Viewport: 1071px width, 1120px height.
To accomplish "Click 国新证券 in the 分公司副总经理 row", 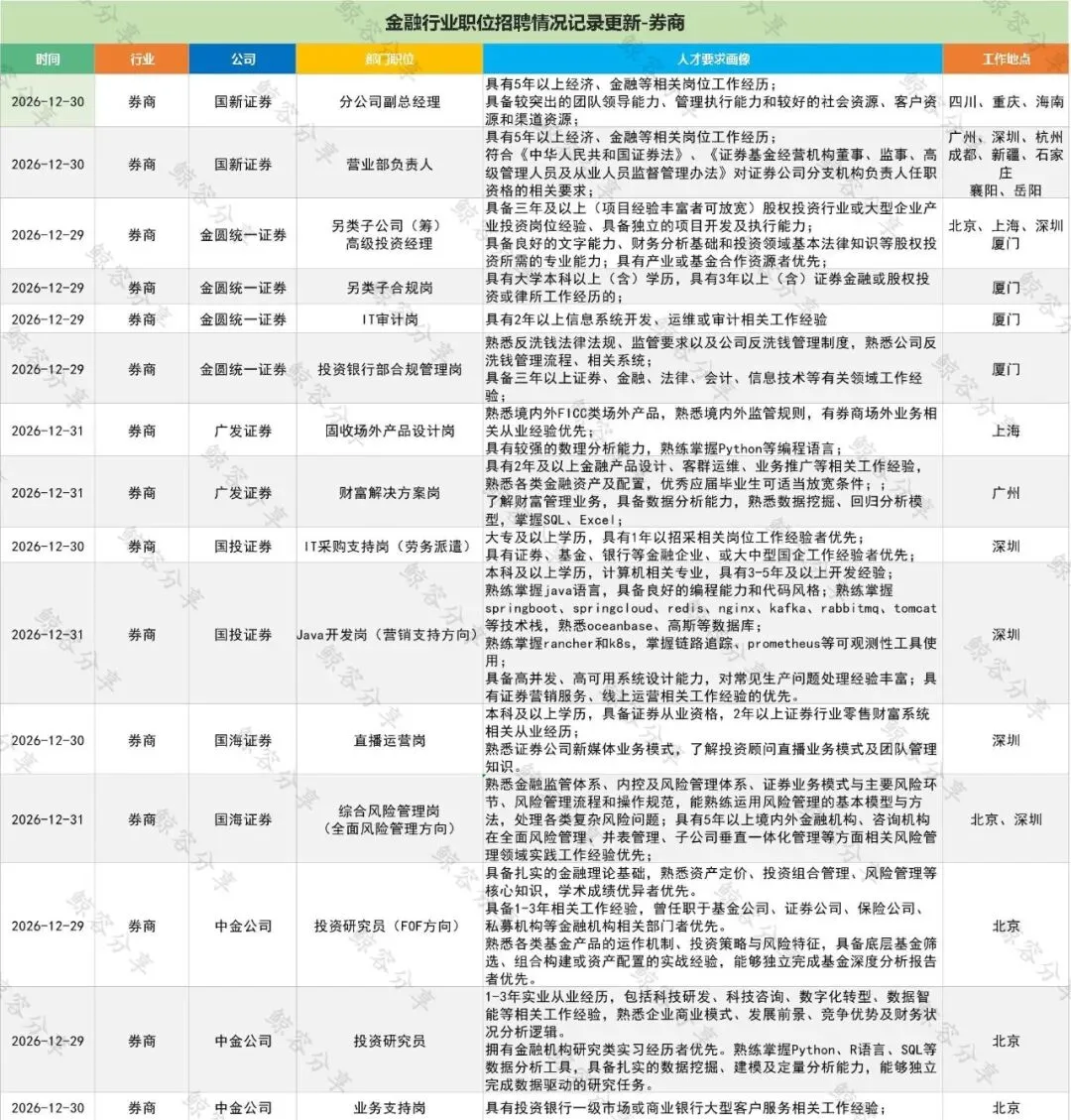I will 243,101.
